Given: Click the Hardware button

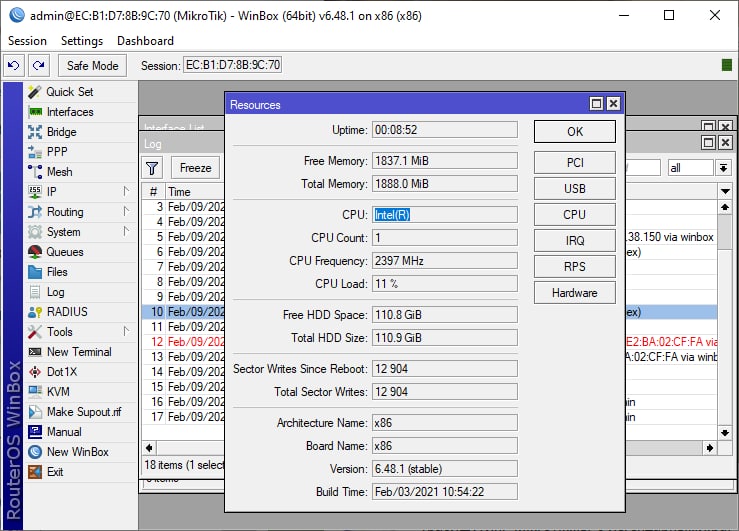Looking at the screenshot, I should pos(575,293).
